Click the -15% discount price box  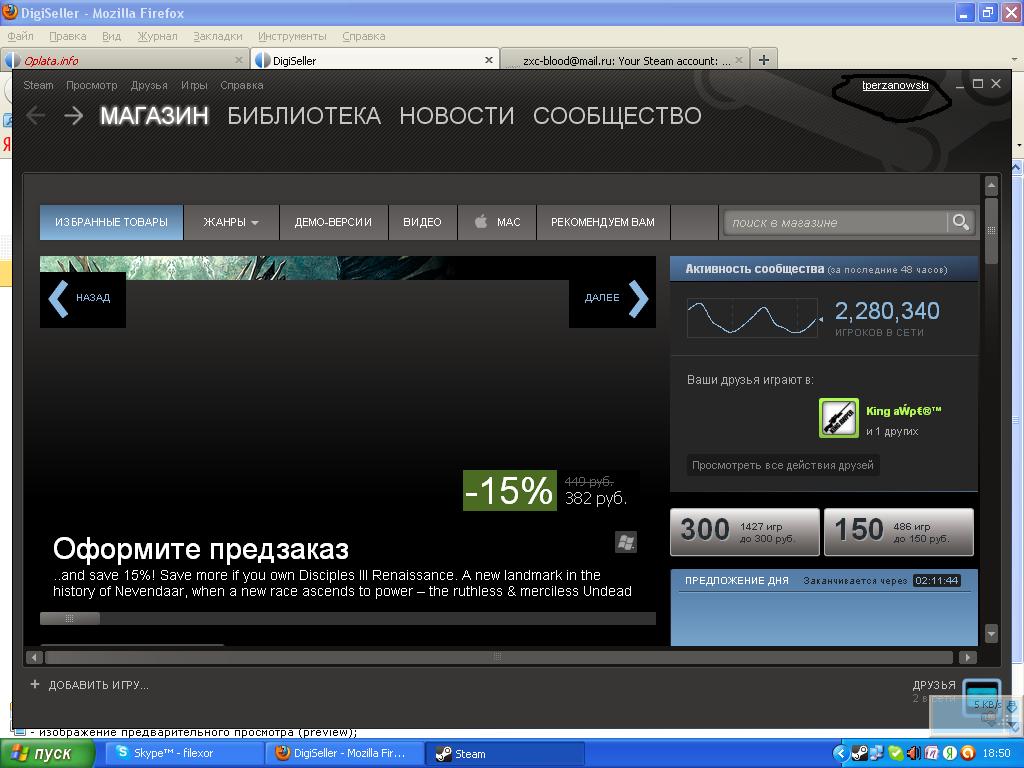click(x=510, y=490)
